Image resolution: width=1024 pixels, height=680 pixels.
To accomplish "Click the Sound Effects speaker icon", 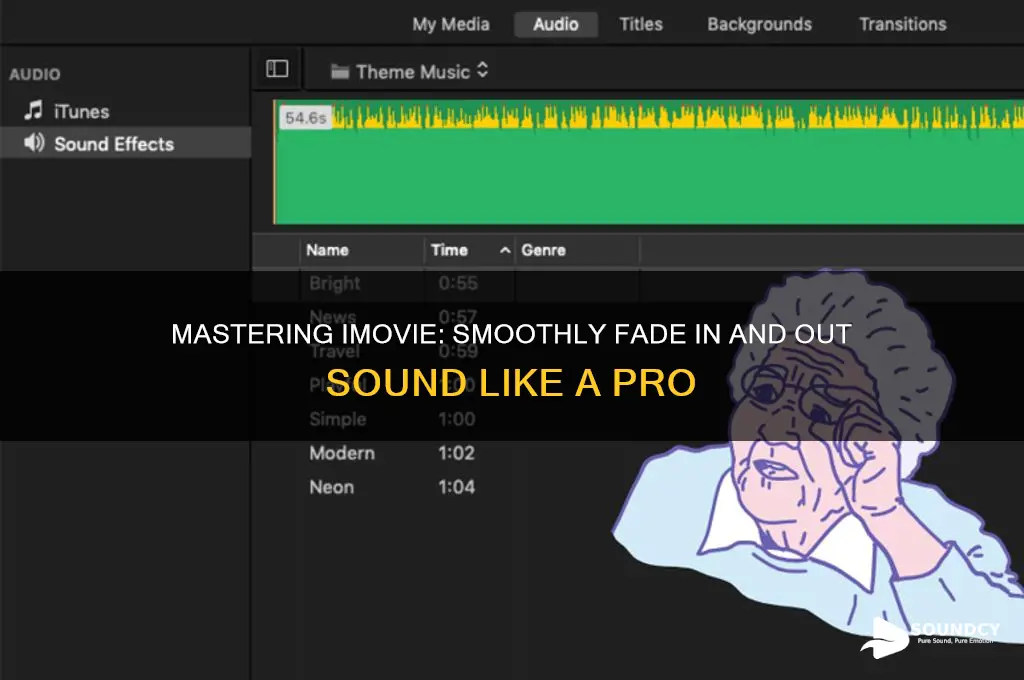I will 34,143.
